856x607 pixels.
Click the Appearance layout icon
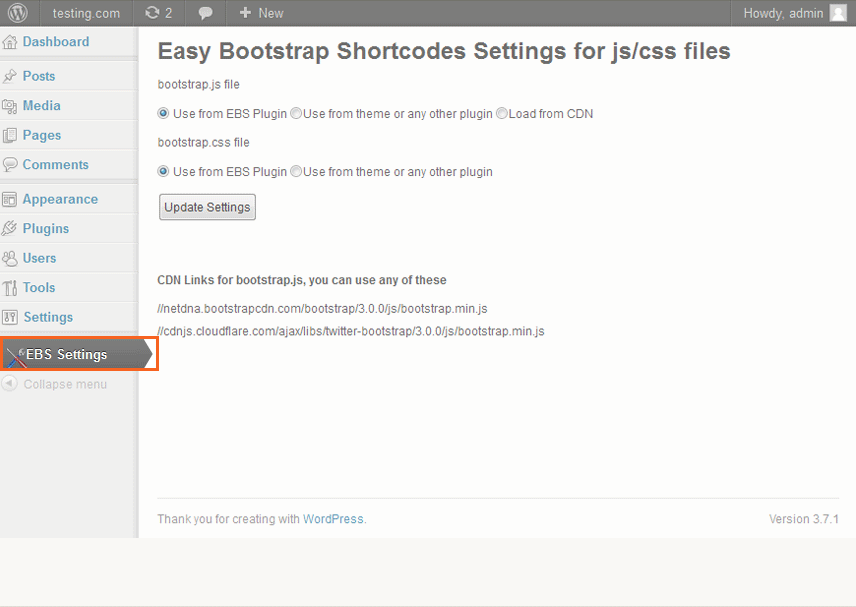click(10, 200)
